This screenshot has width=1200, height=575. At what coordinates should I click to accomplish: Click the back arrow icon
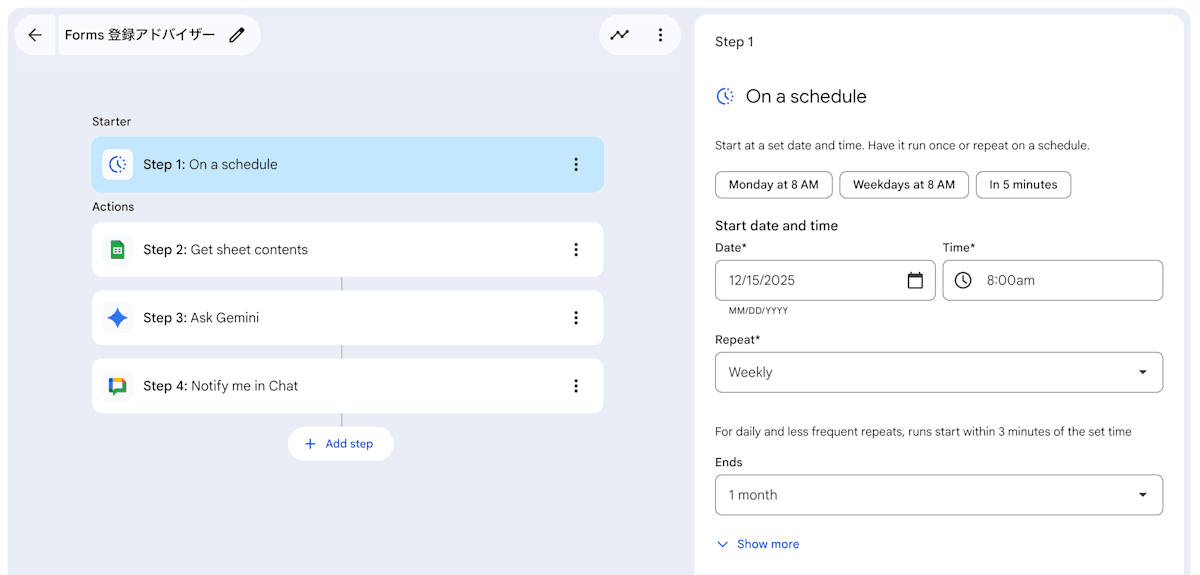pyautogui.click(x=35, y=35)
